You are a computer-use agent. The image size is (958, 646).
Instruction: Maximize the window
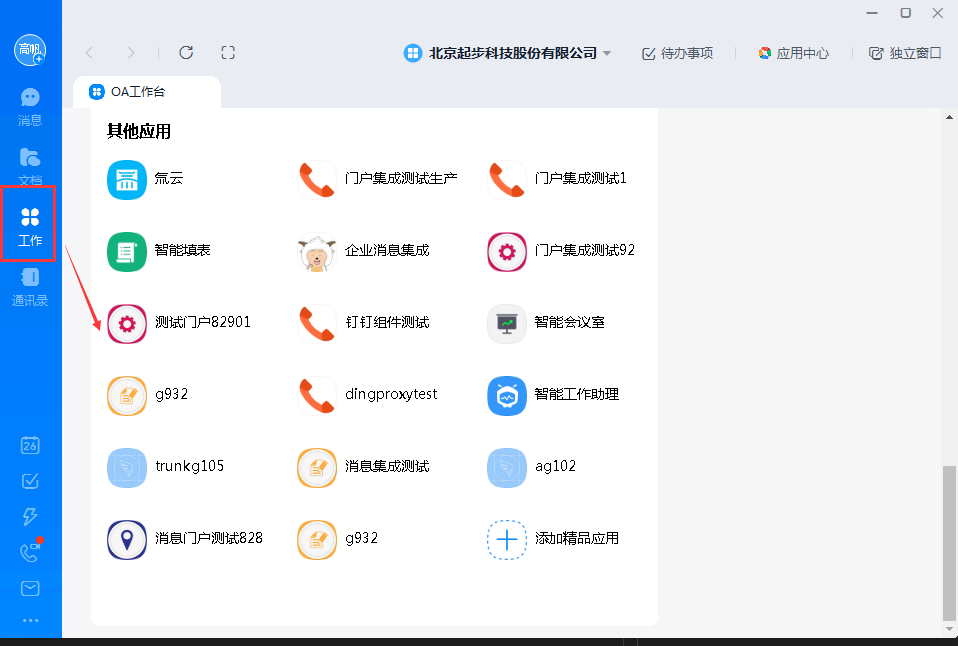click(905, 13)
